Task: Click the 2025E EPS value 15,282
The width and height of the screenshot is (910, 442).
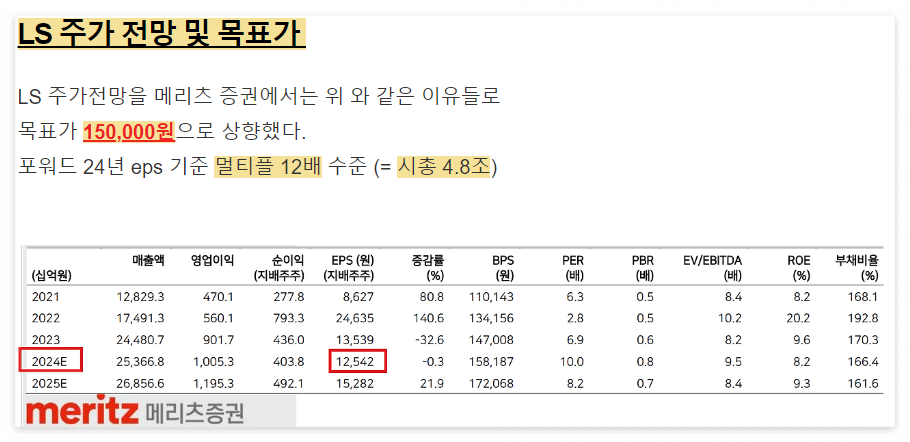Action: tap(353, 384)
